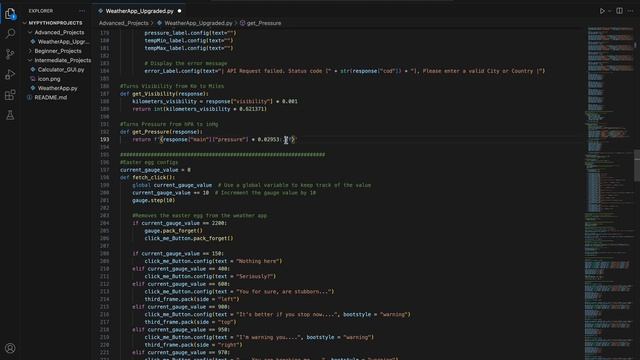Screen dimensions: 640x360
Task: Open WeatherApp.py in Explorer
Action: (x=57, y=88)
